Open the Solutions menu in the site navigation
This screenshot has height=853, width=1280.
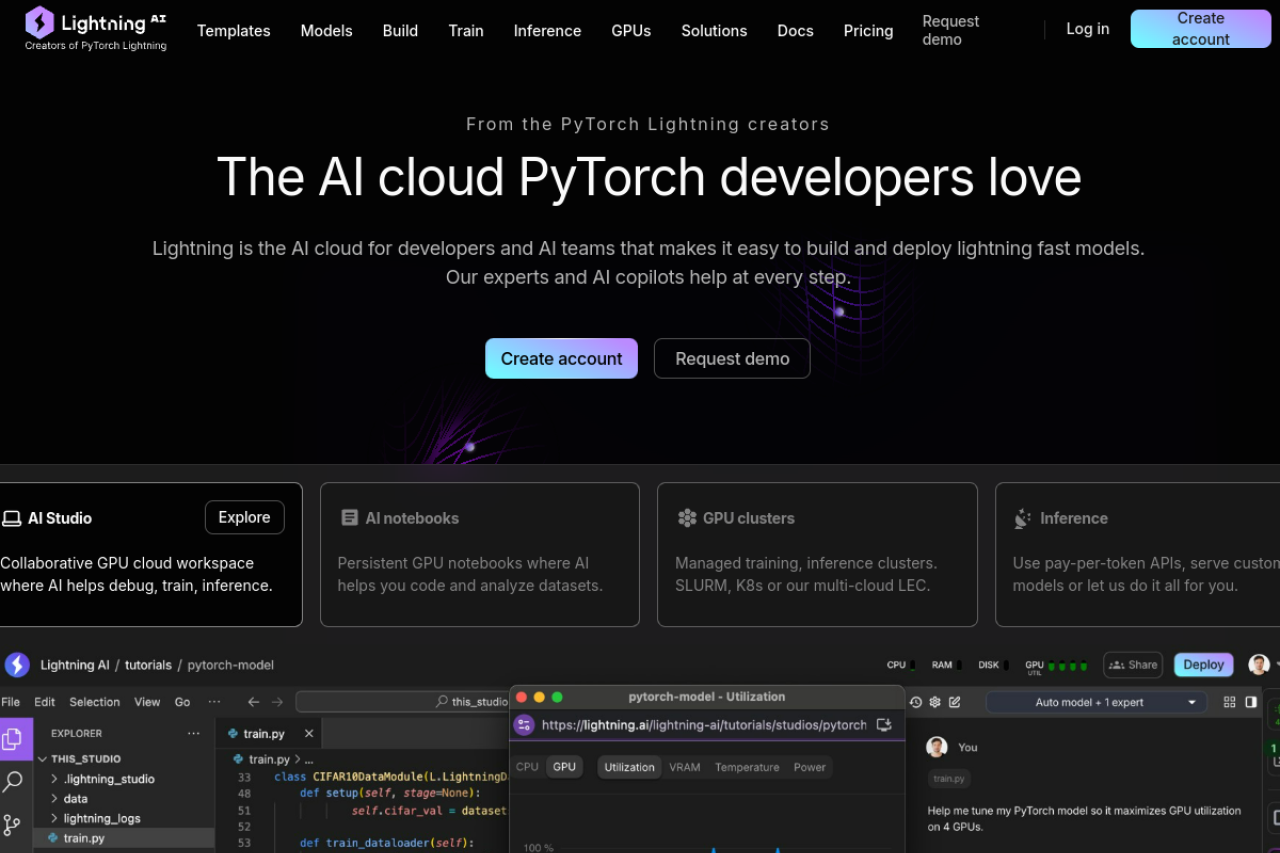pyautogui.click(x=714, y=31)
